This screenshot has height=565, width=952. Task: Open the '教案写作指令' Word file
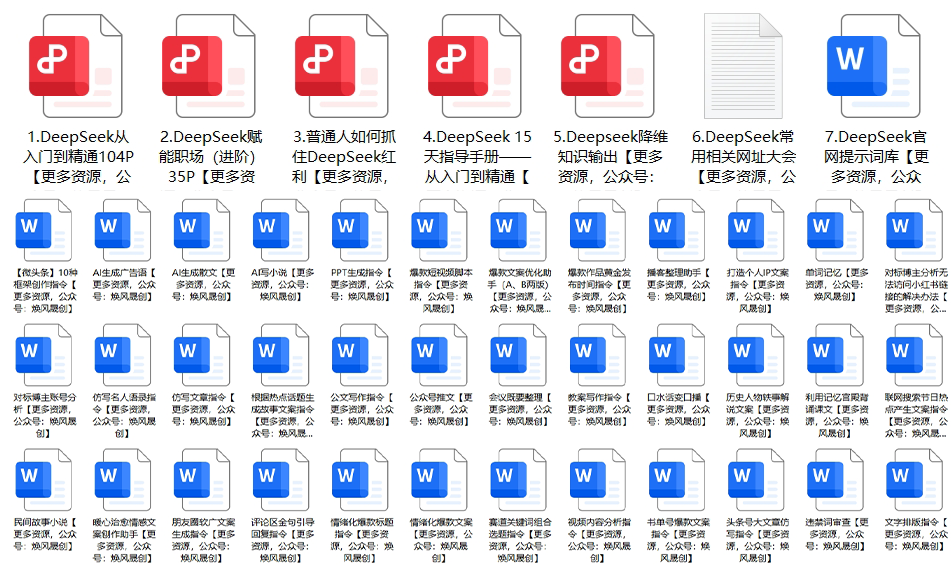pos(596,354)
